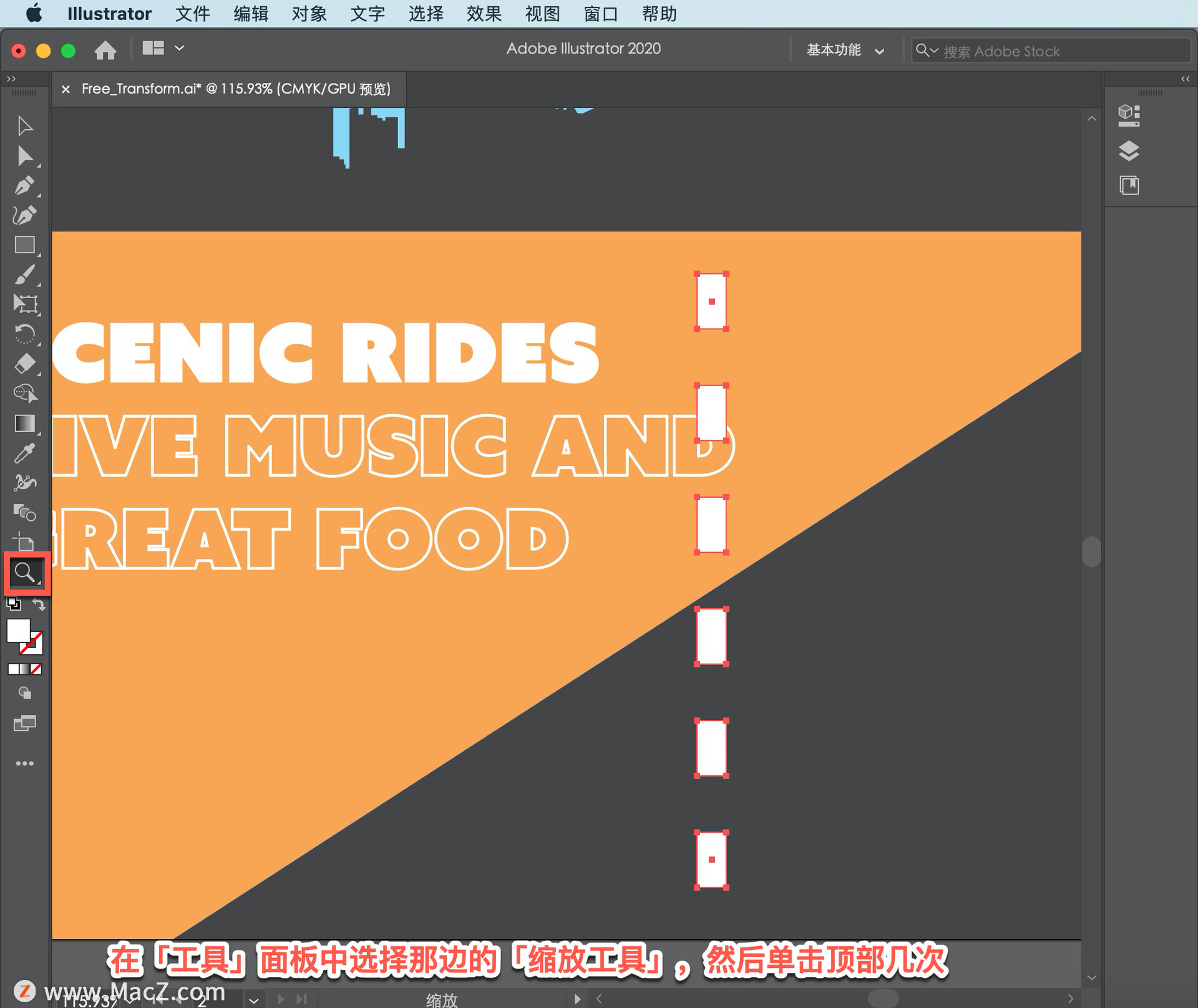Select the Rectangle tool
Viewport: 1198px width, 1008px height.
point(25,245)
